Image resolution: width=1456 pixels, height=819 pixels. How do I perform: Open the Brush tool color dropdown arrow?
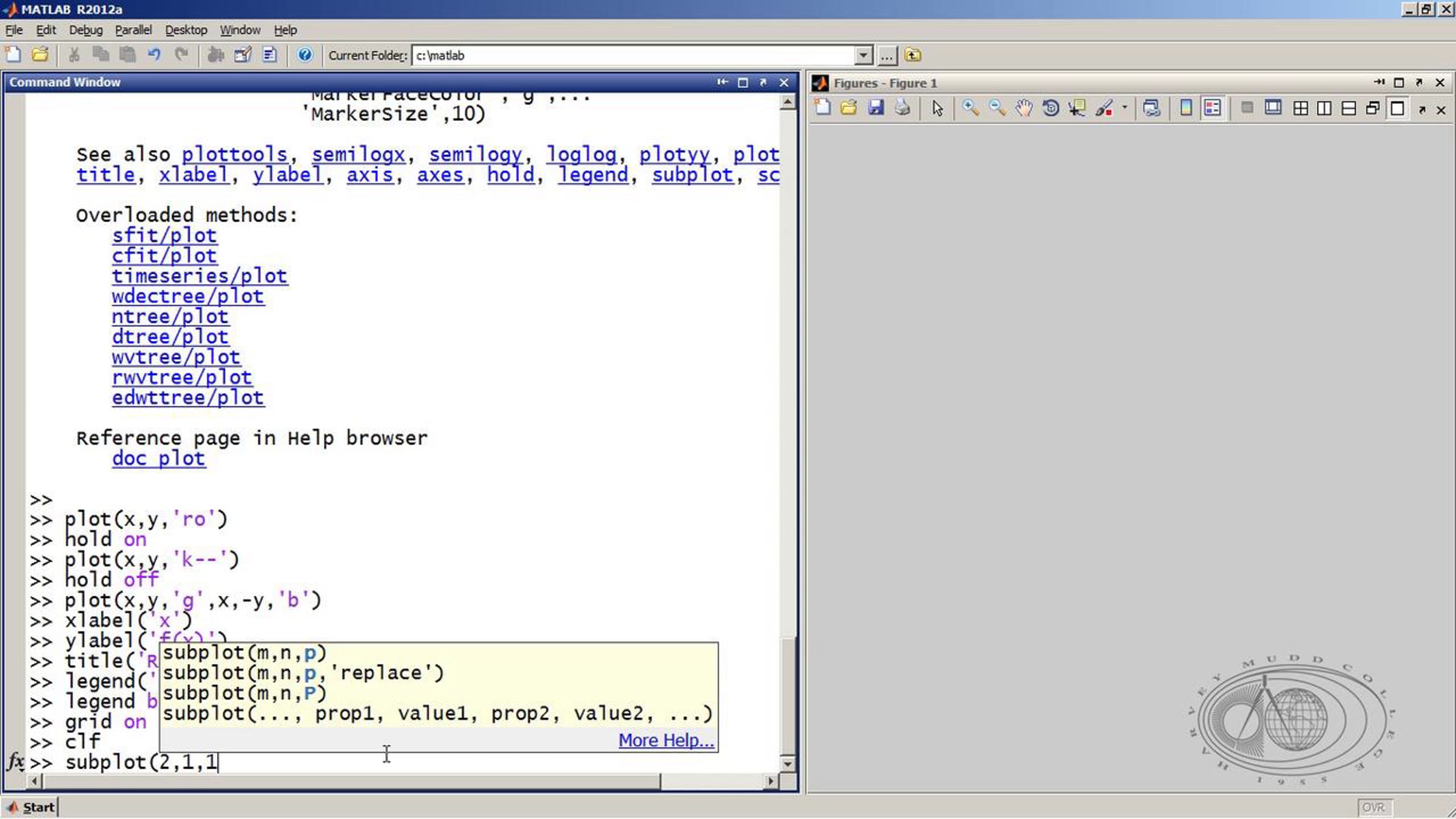(1124, 108)
